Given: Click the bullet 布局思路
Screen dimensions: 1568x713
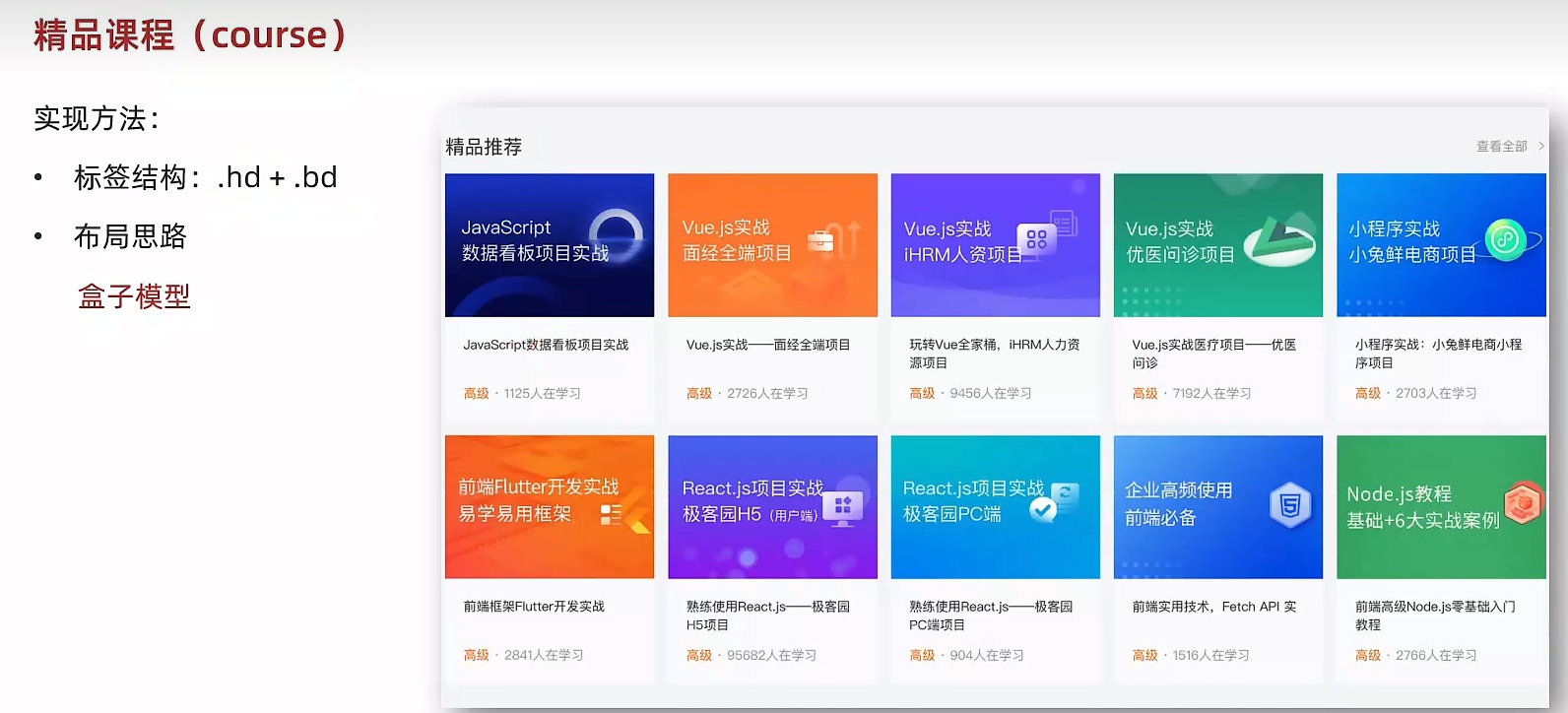Looking at the screenshot, I should (130, 236).
